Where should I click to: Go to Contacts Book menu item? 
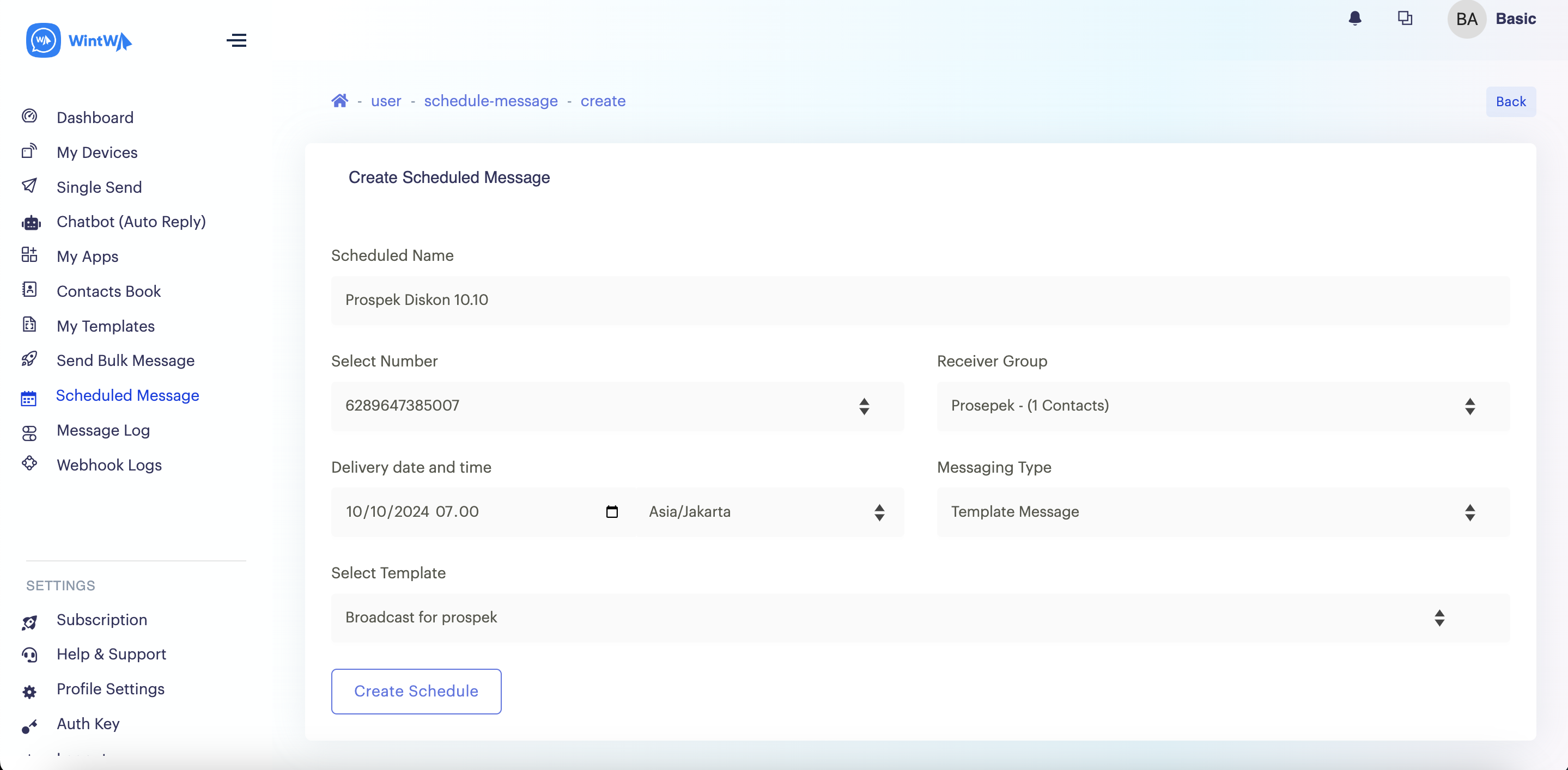point(108,291)
